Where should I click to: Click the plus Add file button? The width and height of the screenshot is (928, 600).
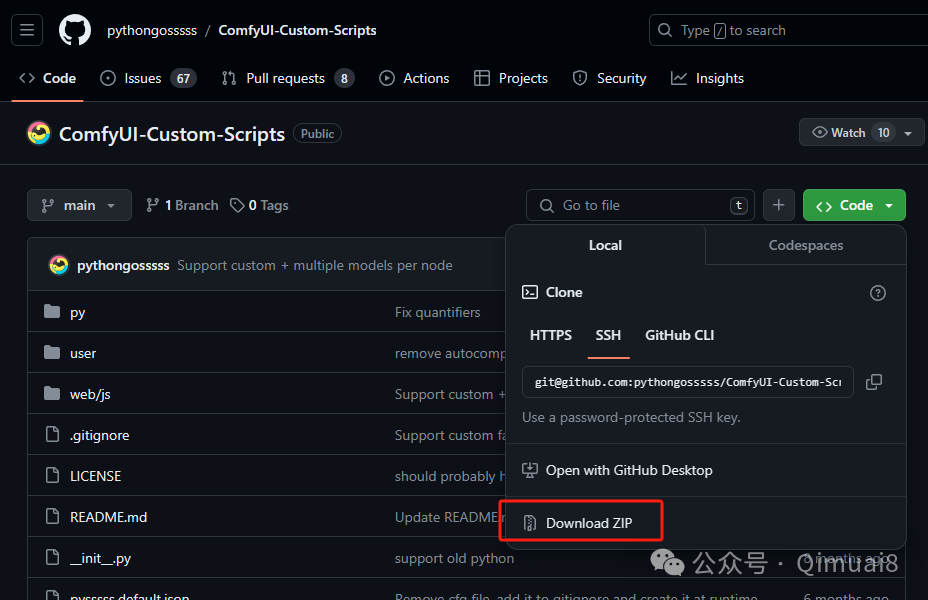(x=779, y=205)
